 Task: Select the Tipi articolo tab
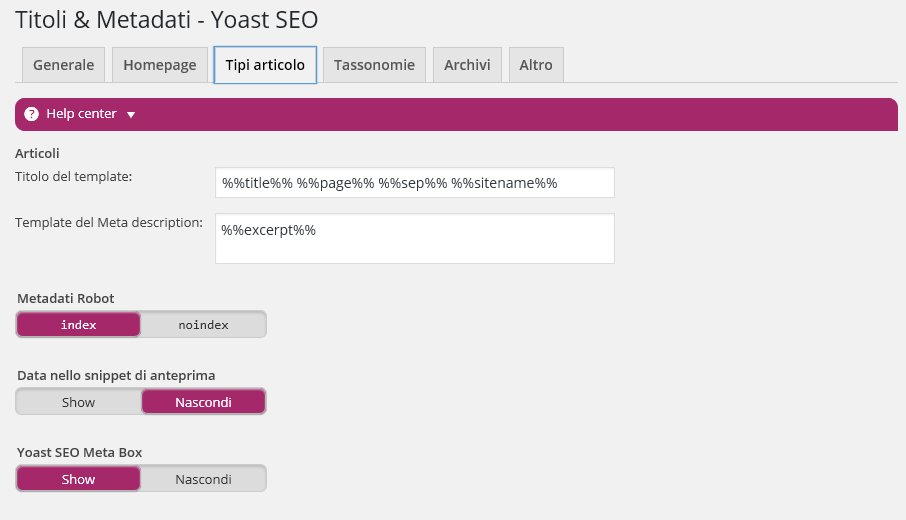click(x=265, y=65)
